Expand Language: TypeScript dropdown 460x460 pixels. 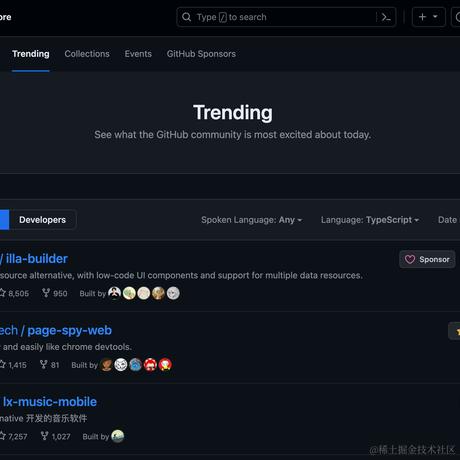(x=370, y=220)
